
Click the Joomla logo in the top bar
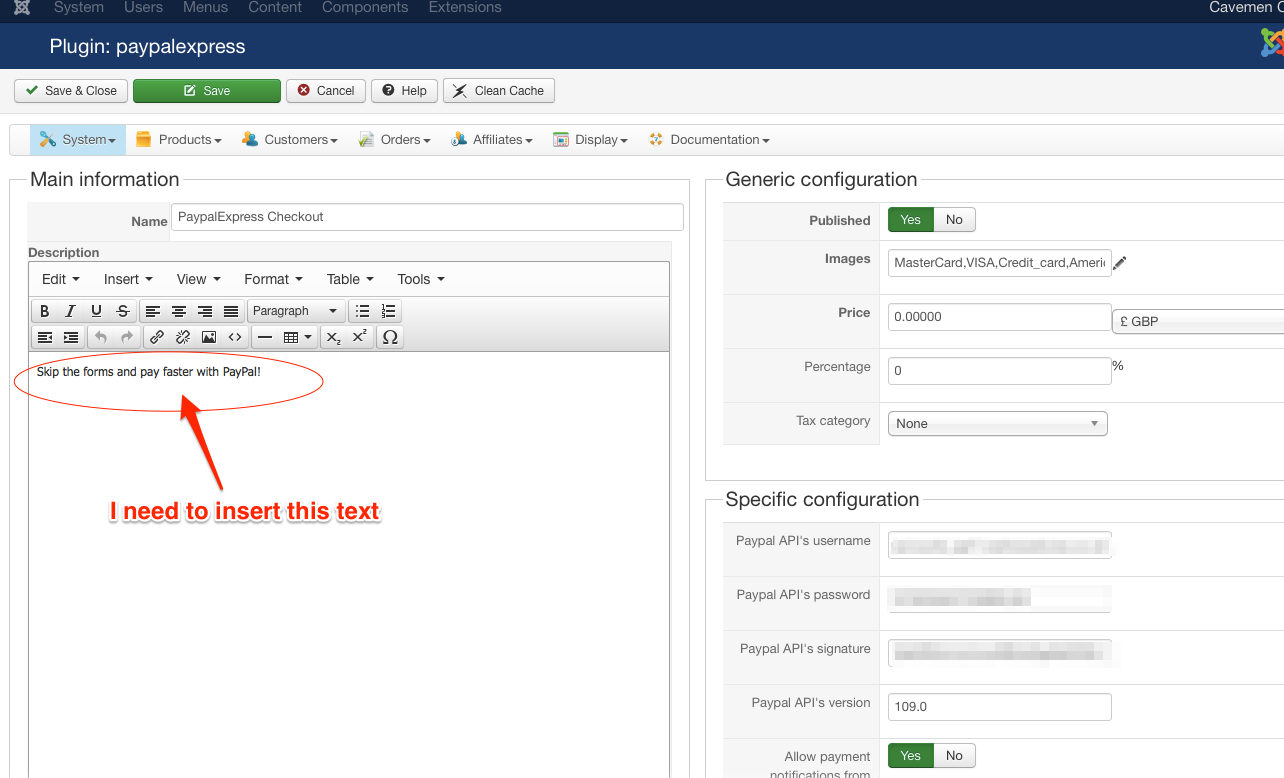[22, 7]
